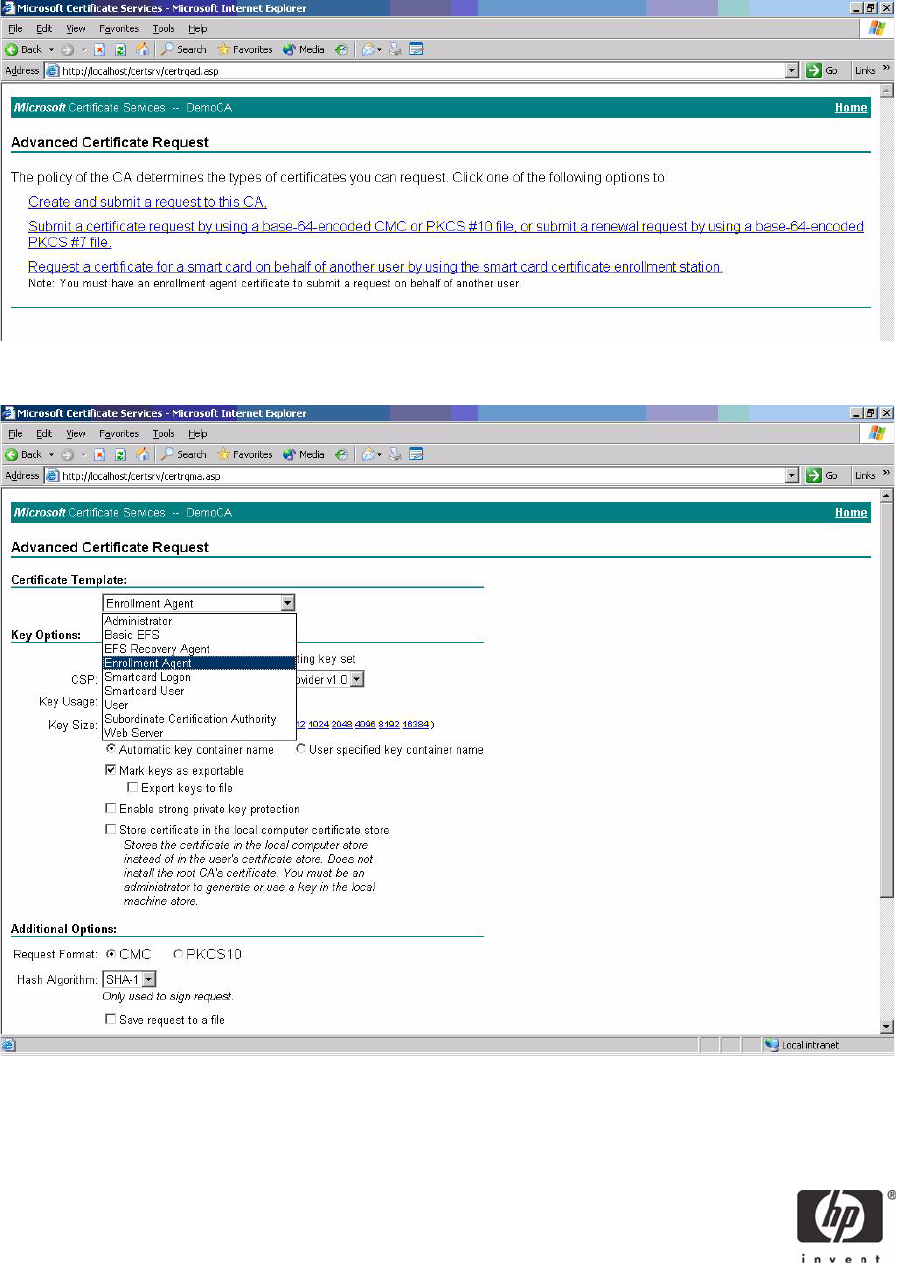Click Print icon in certrqad.asp window toolbar
The height and width of the screenshot is (1280, 897).
(396, 49)
